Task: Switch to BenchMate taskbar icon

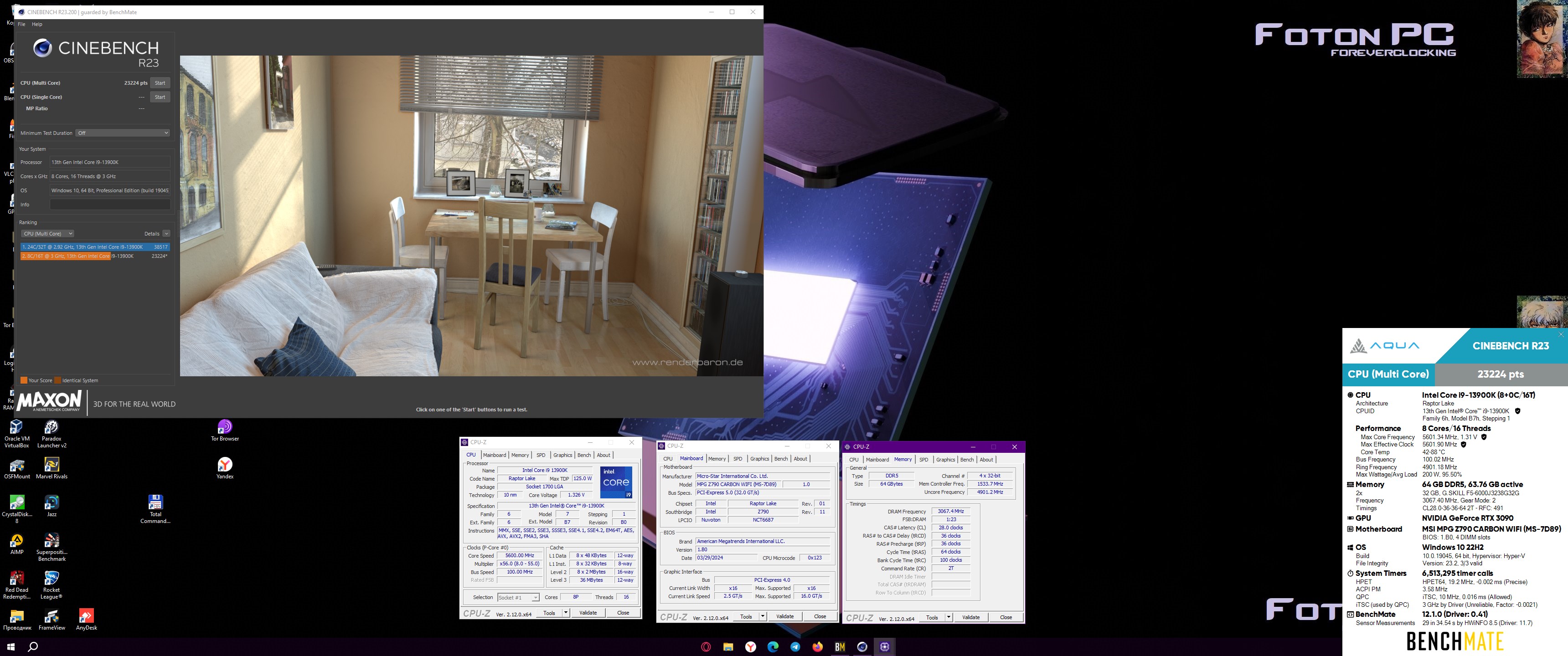Action: [840, 647]
